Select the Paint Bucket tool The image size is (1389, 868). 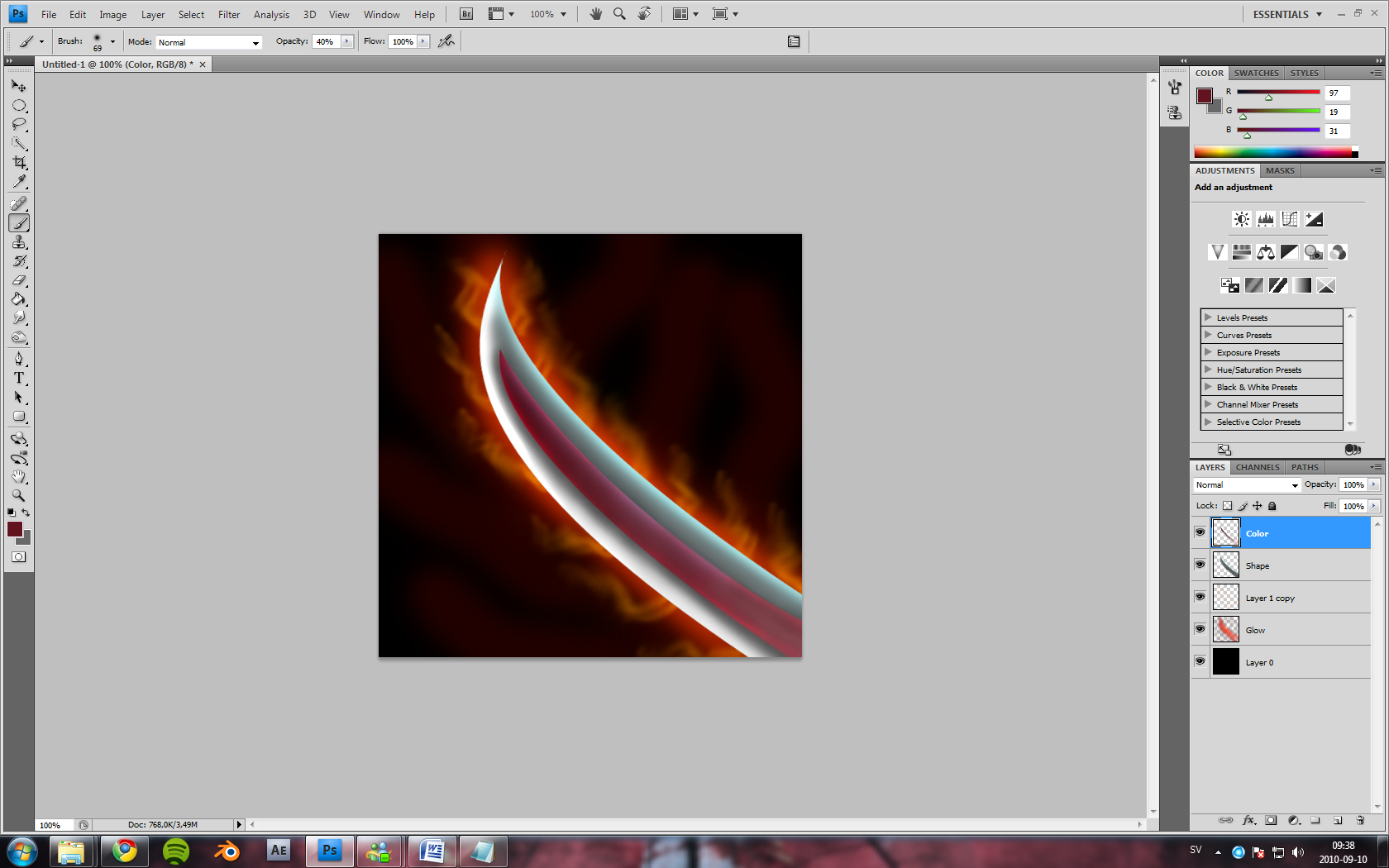click(18, 298)
